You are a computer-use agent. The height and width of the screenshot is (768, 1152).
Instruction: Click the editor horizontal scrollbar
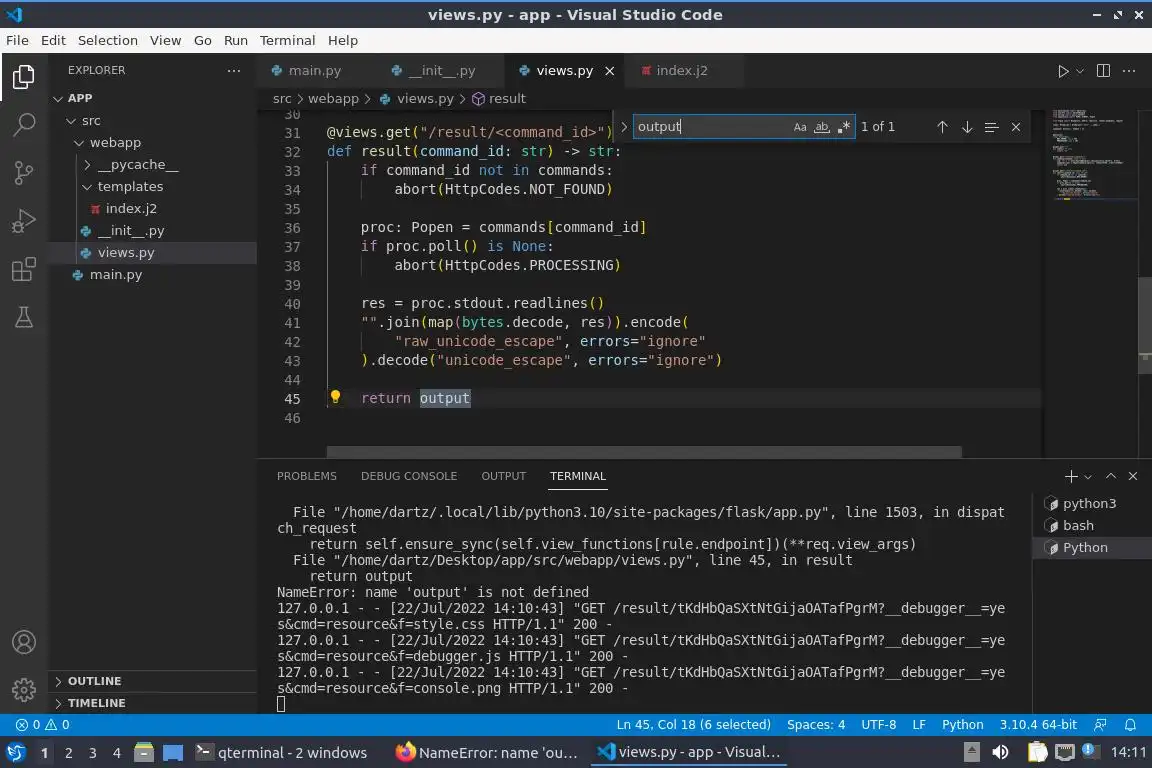[644, 451]
